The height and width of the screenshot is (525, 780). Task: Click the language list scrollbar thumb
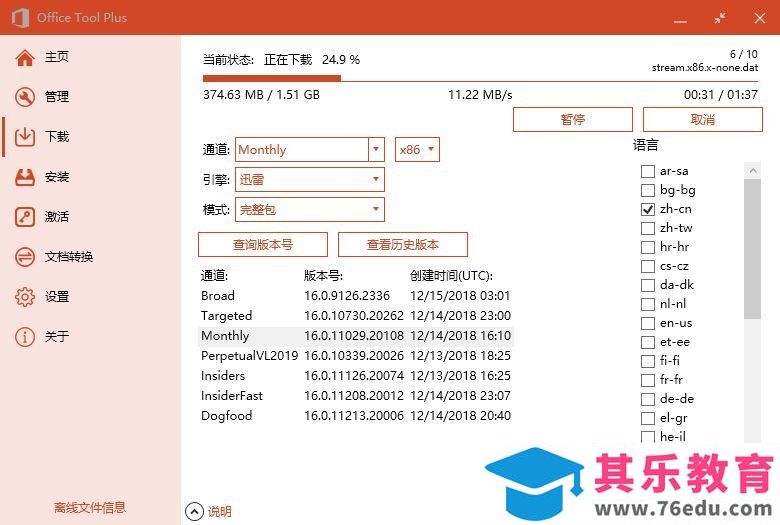click(x=753, y=249)
